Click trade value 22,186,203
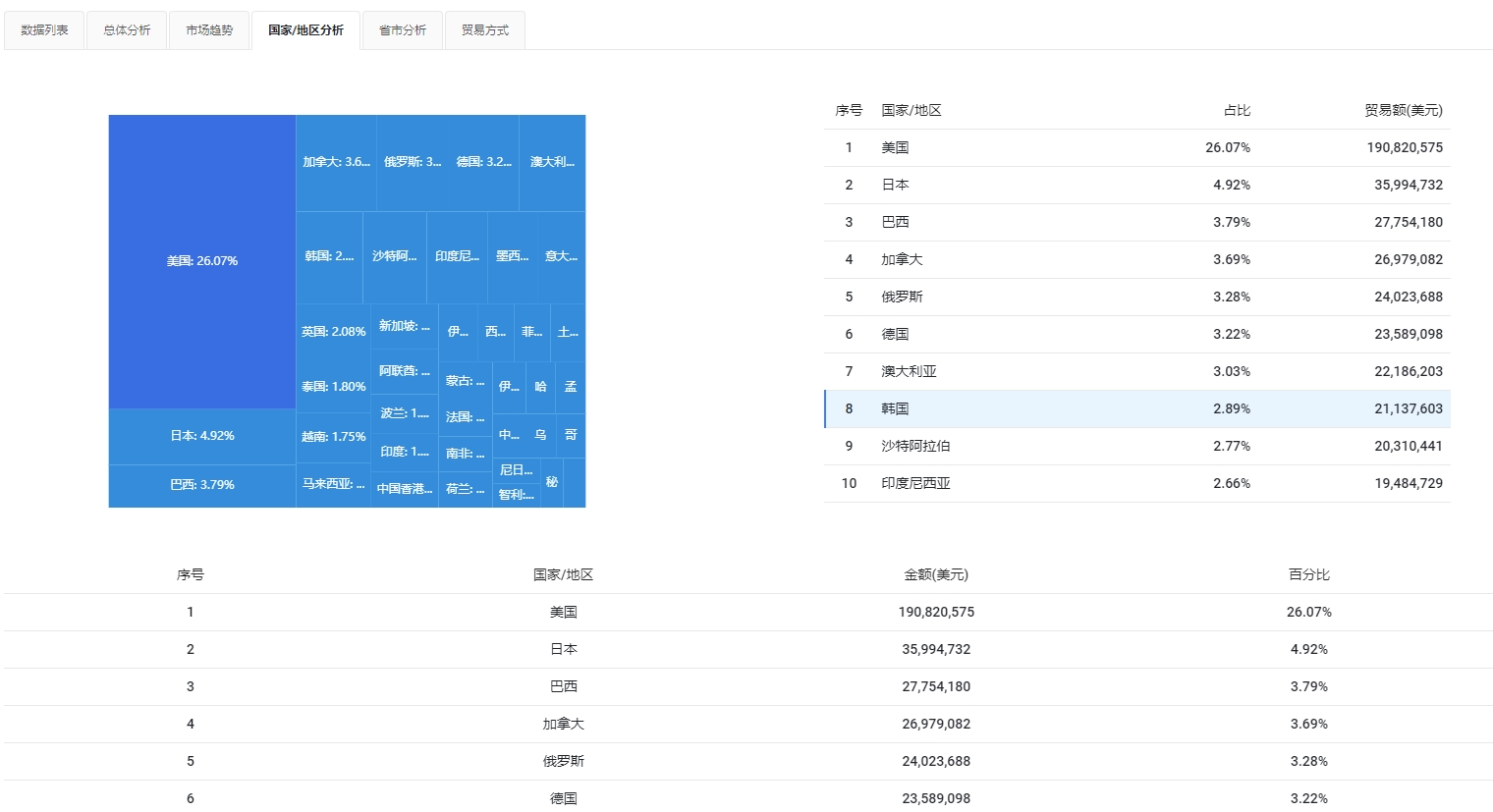 [1409, 371]
